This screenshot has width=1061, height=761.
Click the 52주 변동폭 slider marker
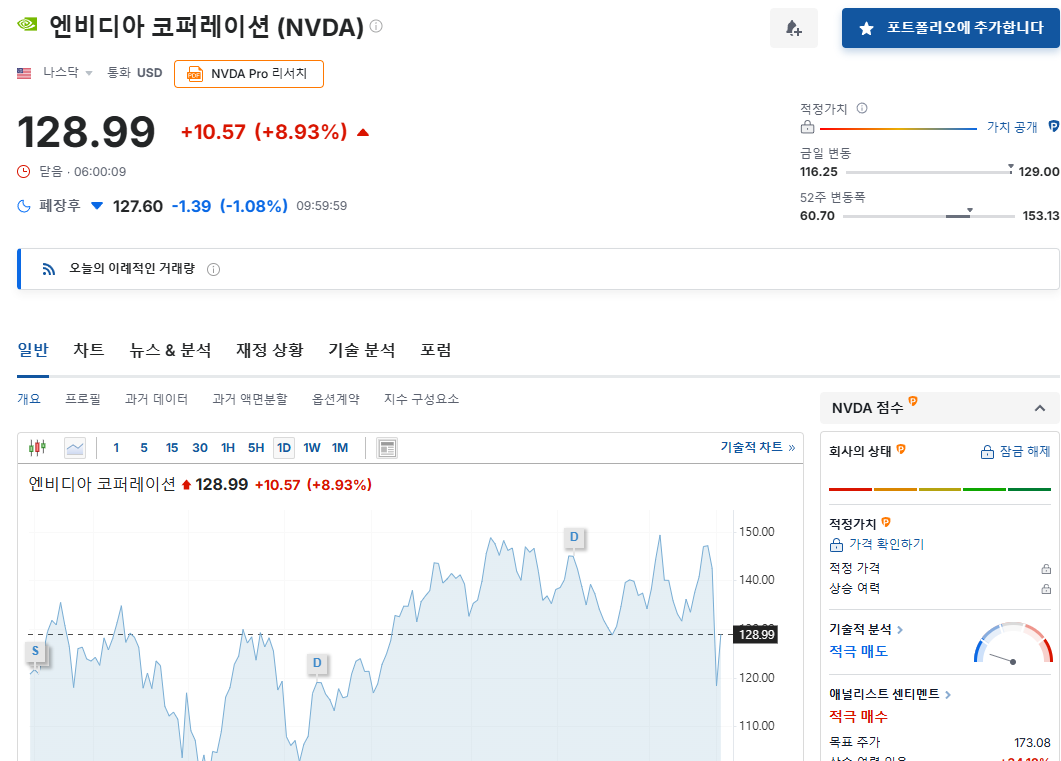967,212
